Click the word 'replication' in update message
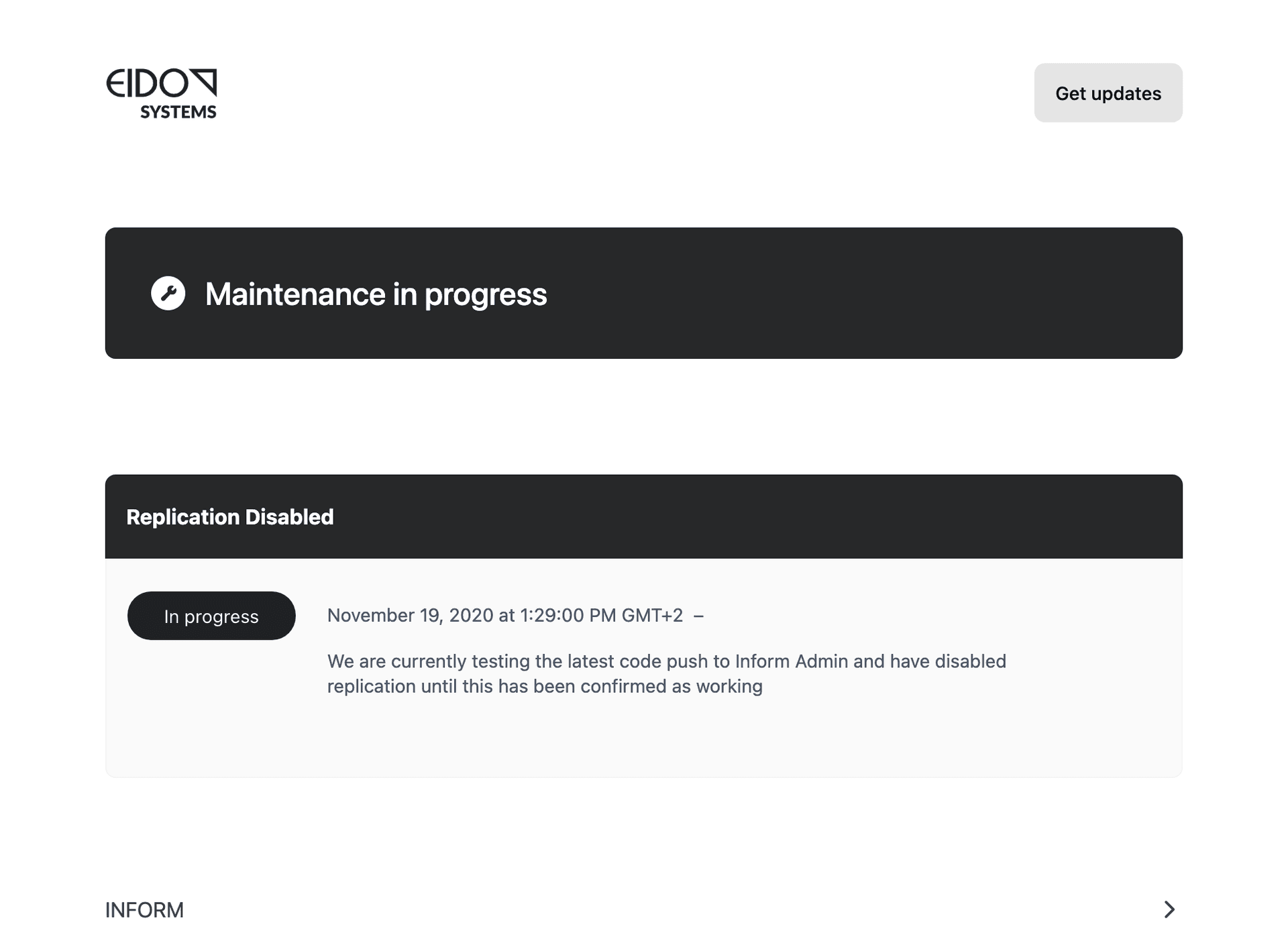Image resolution: width=1288 pixels, height=949 pixels. pyautogui.click(x=371, y=687)
